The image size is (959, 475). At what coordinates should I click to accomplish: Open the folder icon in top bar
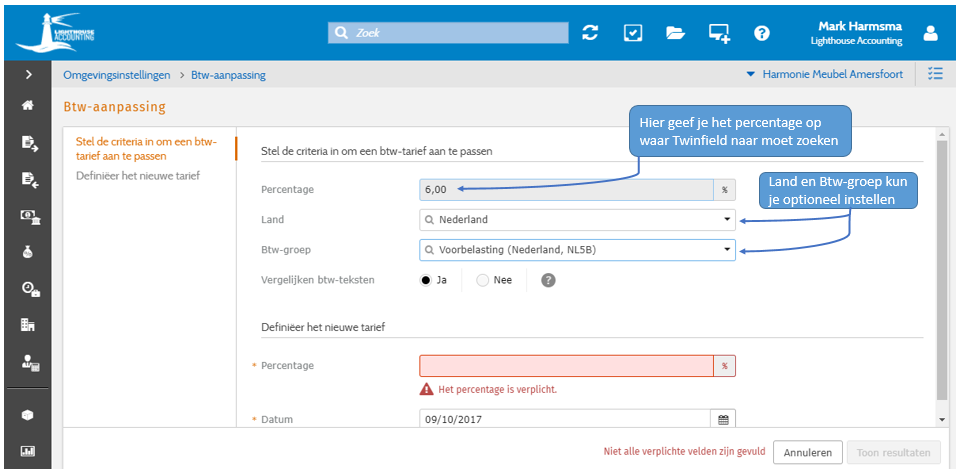tap(676, 33)
